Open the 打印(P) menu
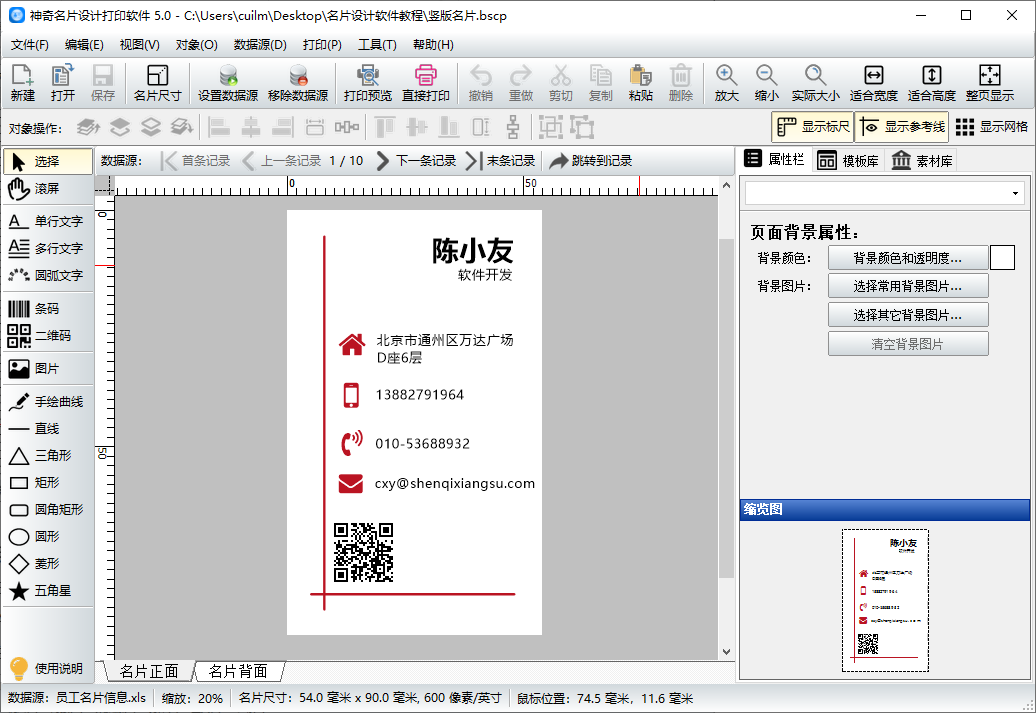The width and height of the screenshot is (1036, 713). coord(322,45)
